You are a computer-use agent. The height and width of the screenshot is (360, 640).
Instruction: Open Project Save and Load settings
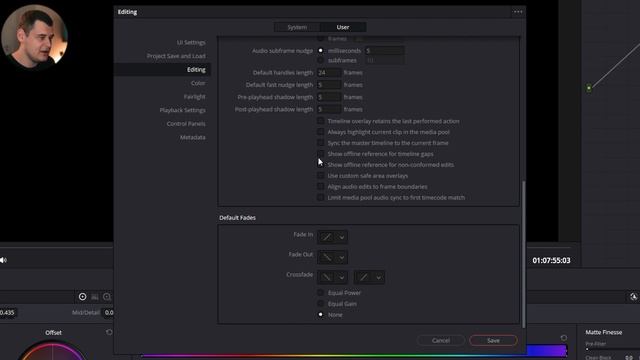coord(176,56)
